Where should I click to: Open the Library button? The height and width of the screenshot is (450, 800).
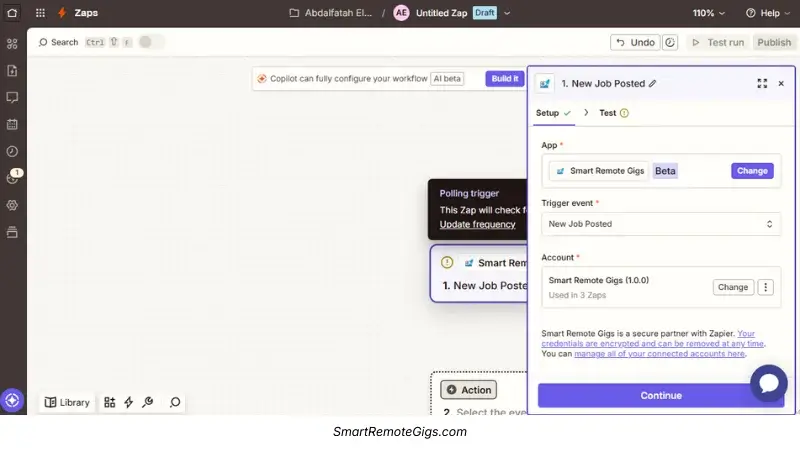(67, 403)
